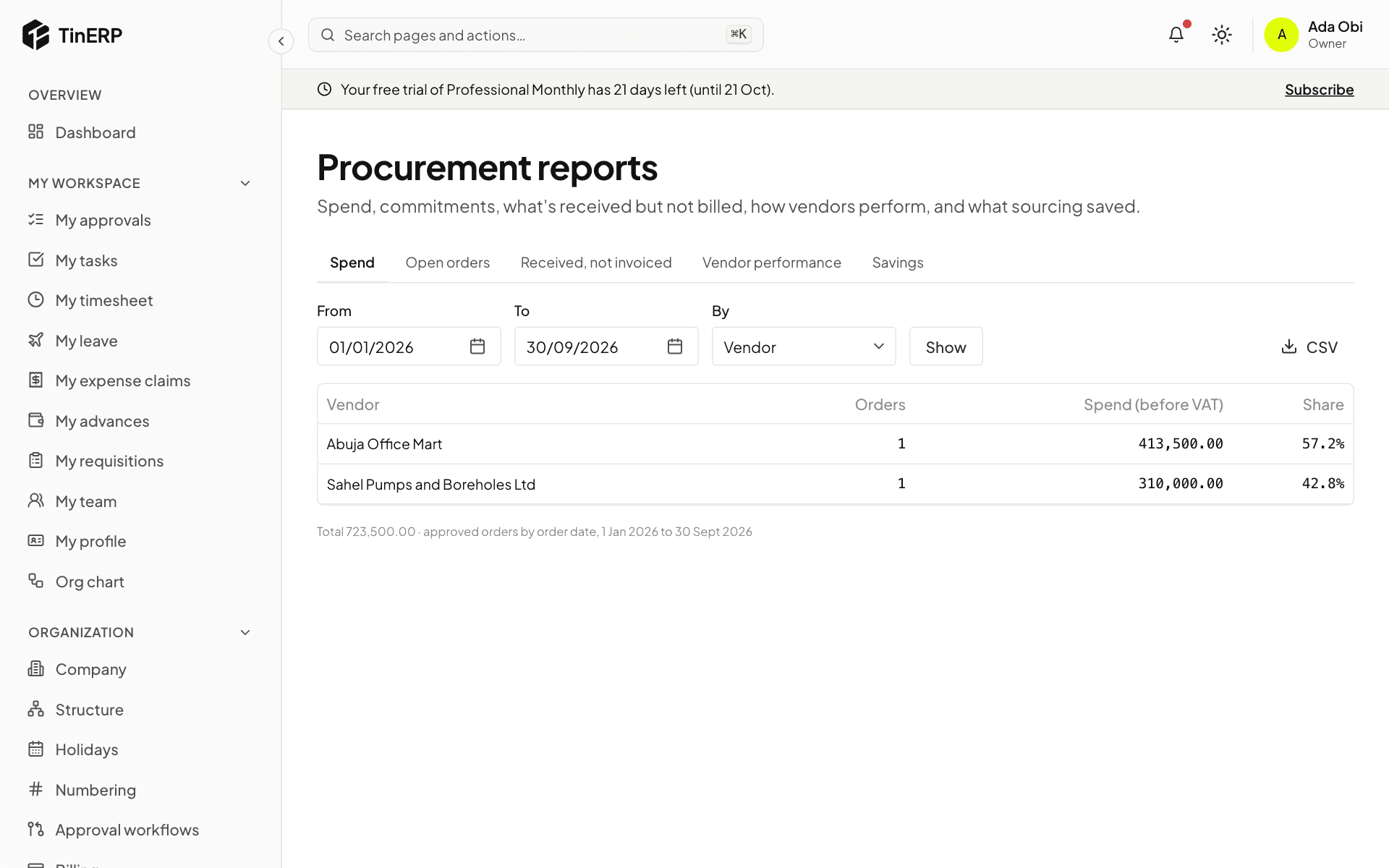This screenshot has width=1389, height=868.
Task: Open My profile
Action: tap(90, 541)
